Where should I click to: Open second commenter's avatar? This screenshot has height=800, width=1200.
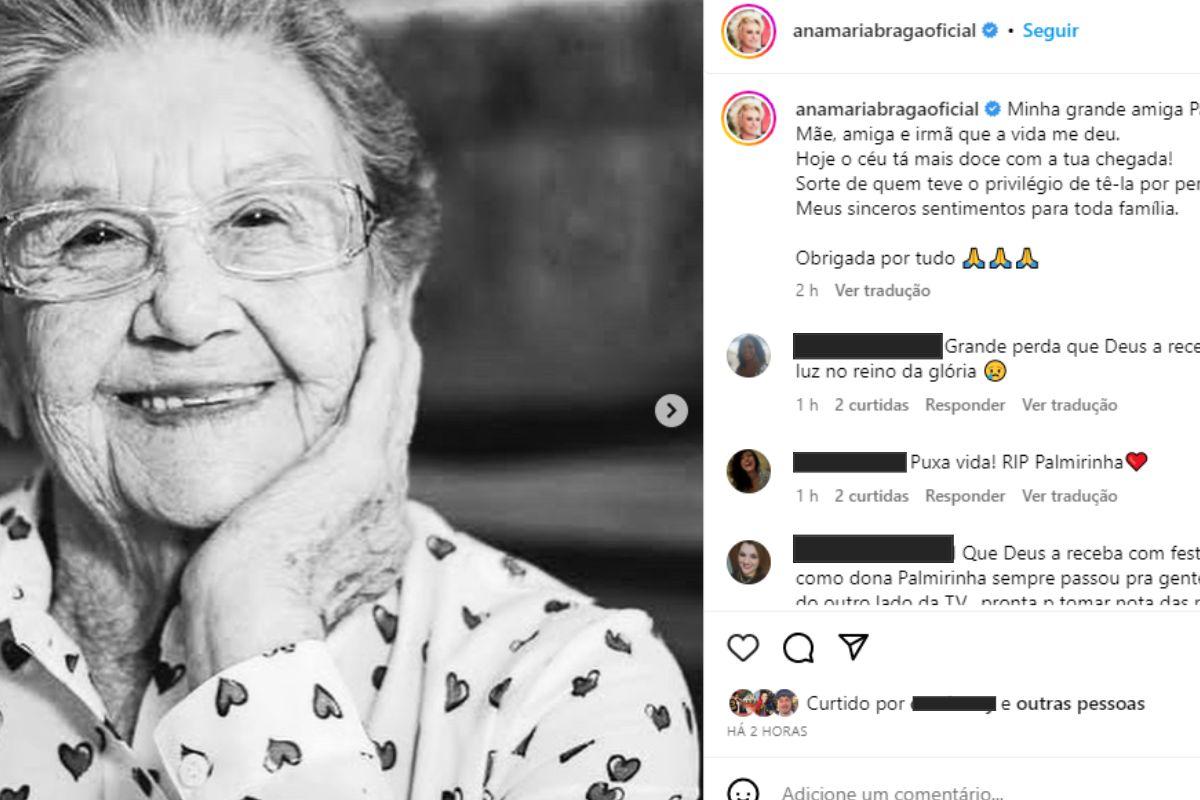748,471
